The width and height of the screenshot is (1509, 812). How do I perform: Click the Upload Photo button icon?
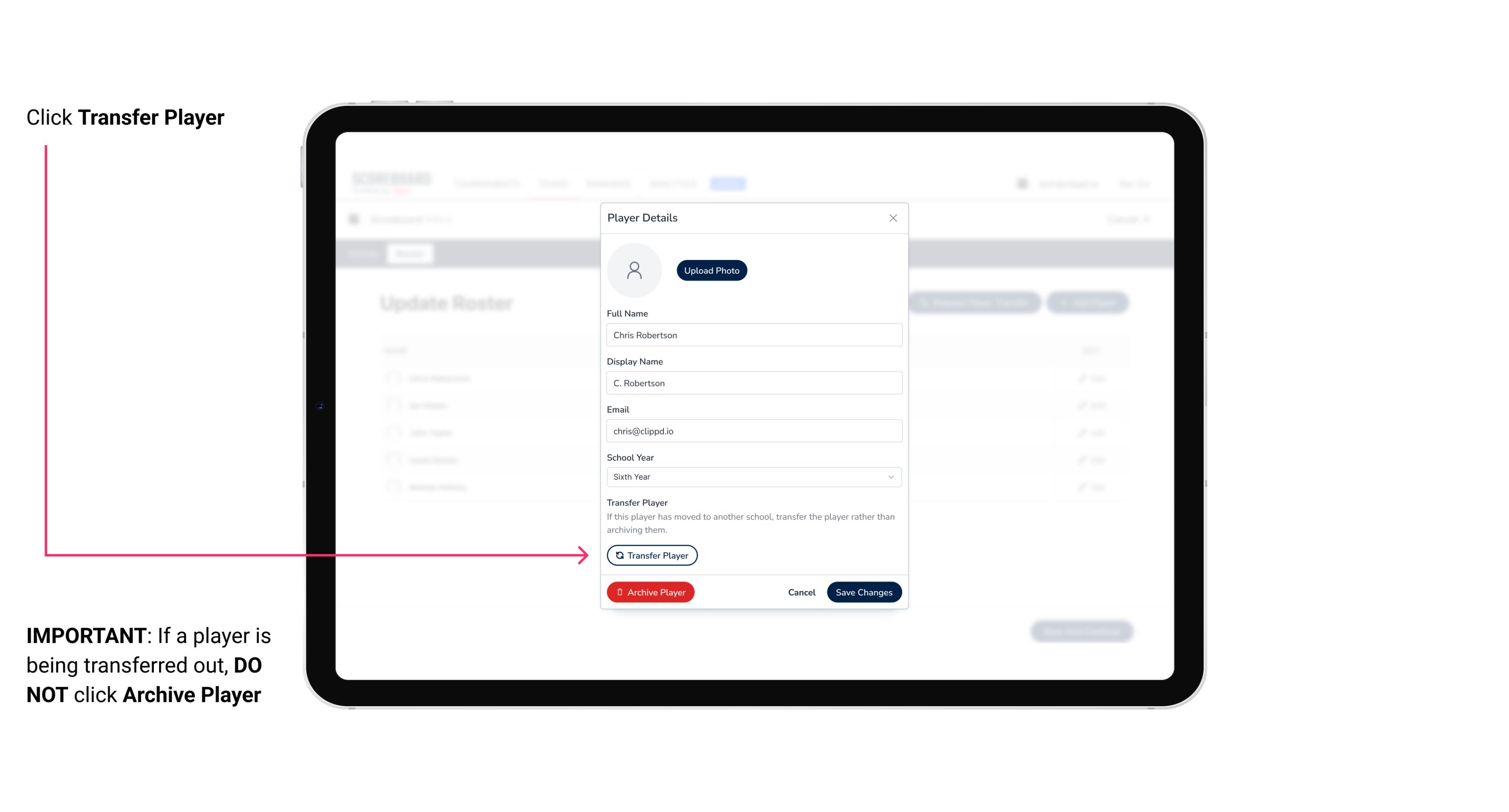[711, 271]
